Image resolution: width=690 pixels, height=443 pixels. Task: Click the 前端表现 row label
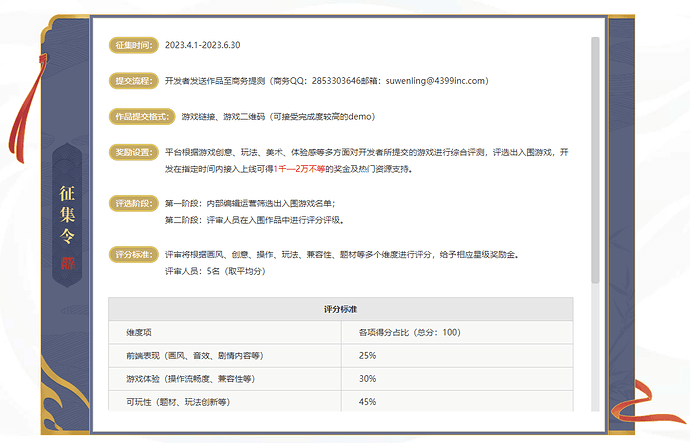click(195, 355)
